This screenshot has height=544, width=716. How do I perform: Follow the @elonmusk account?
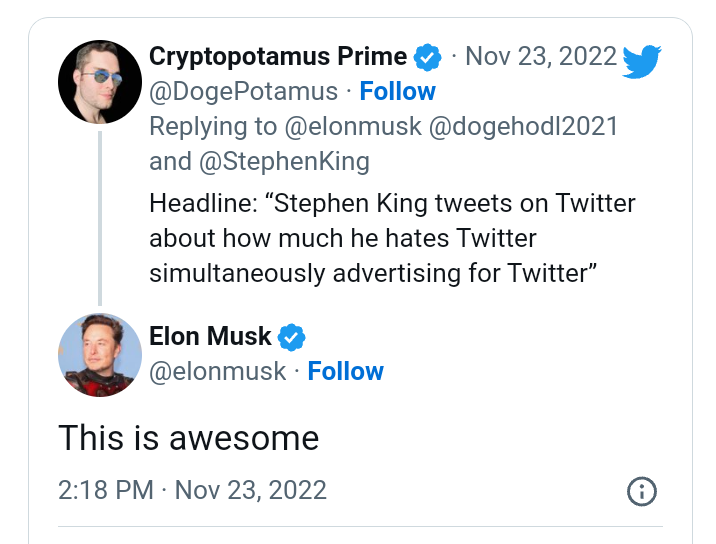pyautogui.click(x=345, y=371)
